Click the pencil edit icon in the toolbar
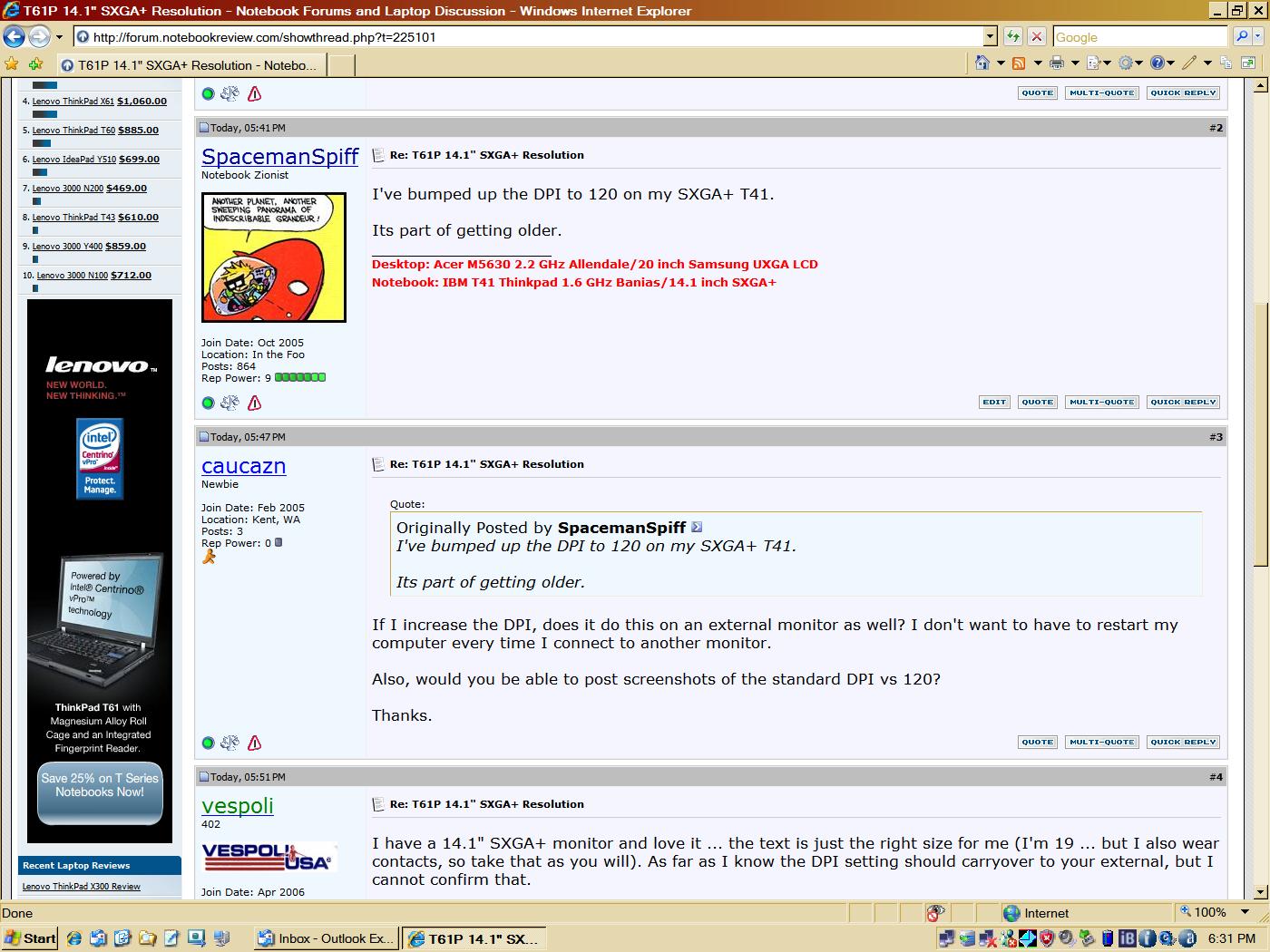 (x=1189, y=63)
